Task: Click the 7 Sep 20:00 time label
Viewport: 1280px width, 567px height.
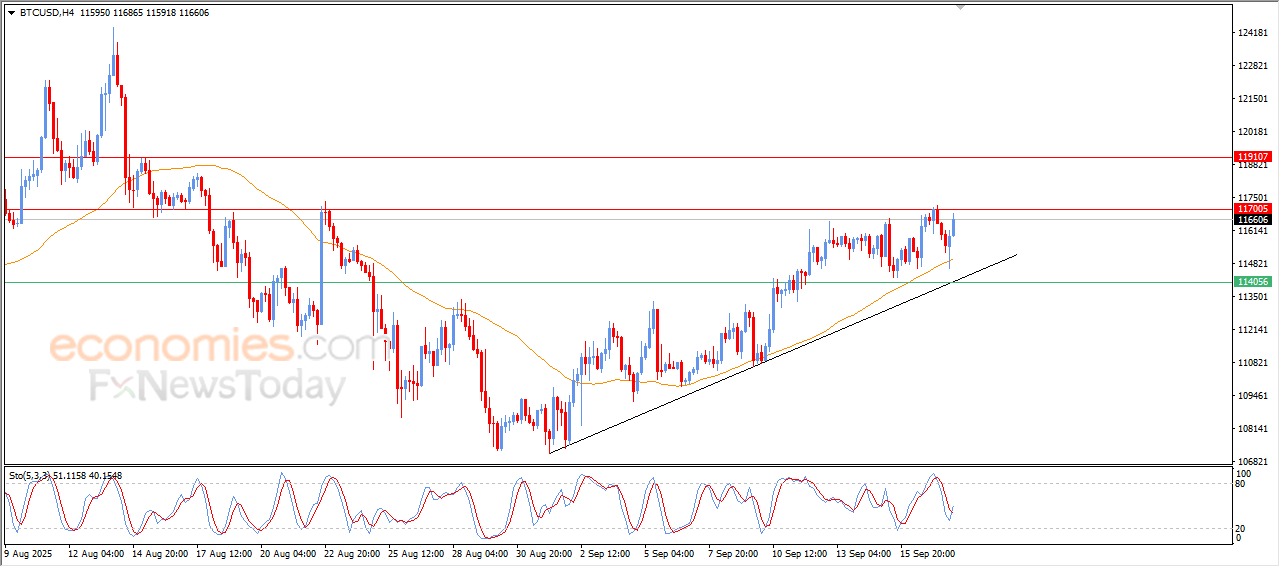Action: 734,552
